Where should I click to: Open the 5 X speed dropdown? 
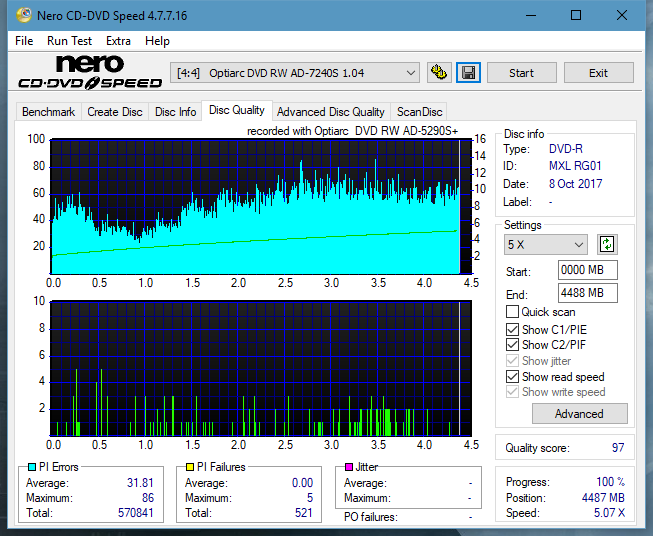click(546, 244)
